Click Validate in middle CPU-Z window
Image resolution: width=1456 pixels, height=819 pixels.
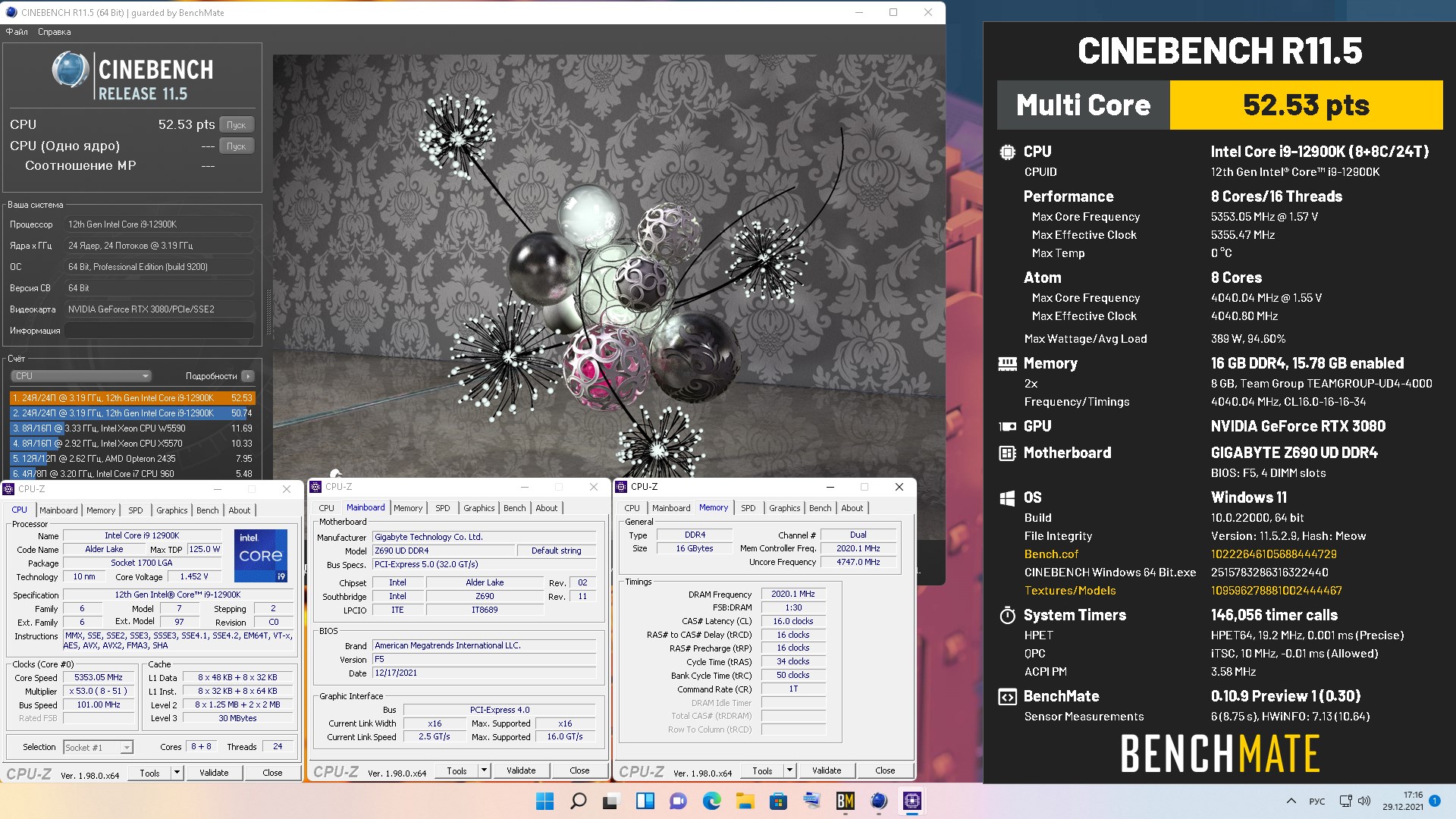(x=521, y=770)
